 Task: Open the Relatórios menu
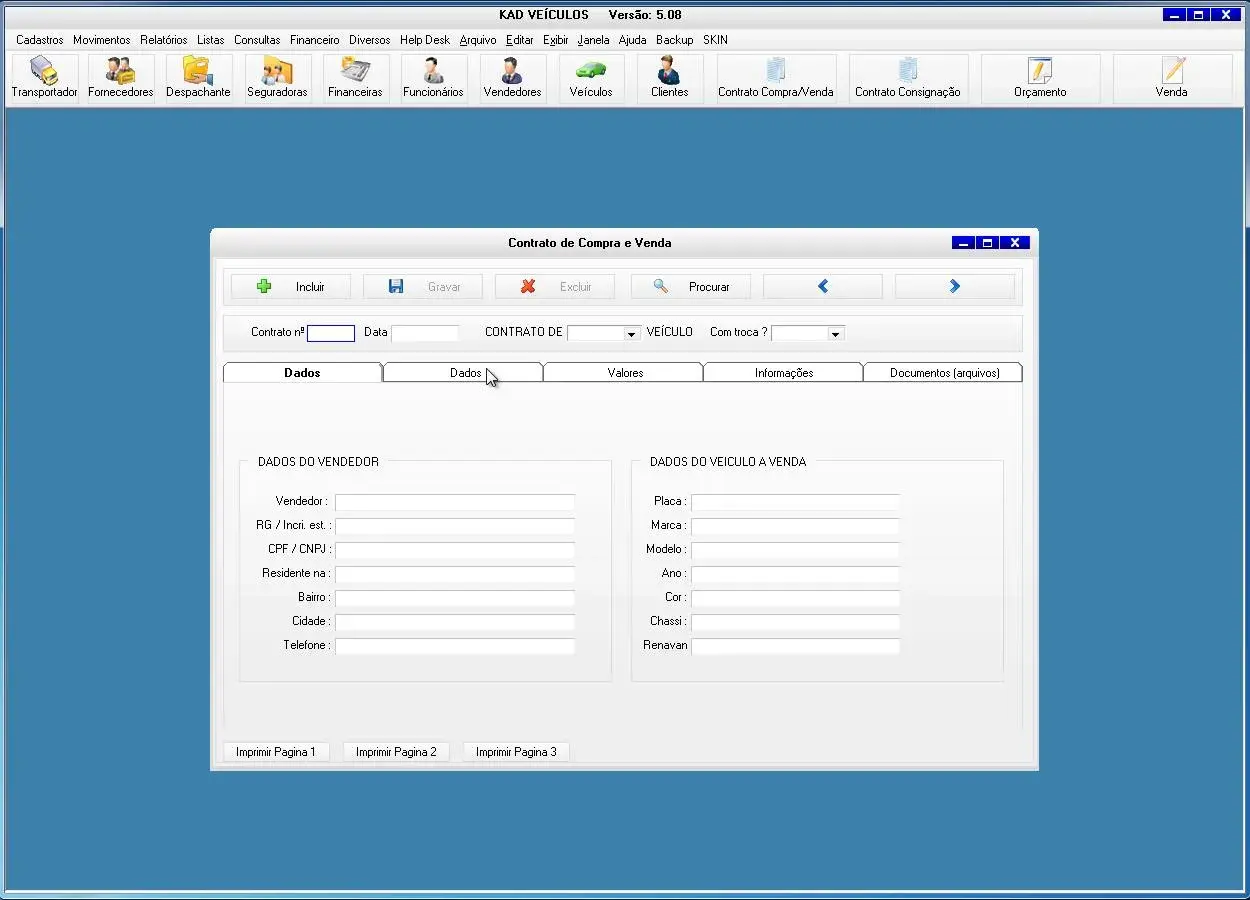coord(163,40)
